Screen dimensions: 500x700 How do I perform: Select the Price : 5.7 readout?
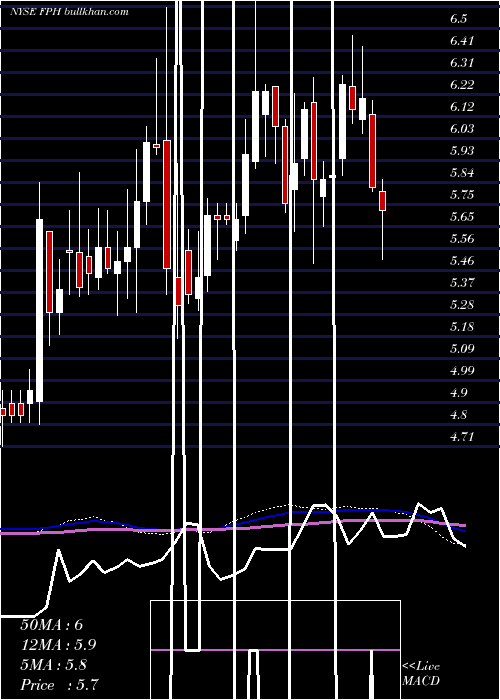(x=59, y=685)
